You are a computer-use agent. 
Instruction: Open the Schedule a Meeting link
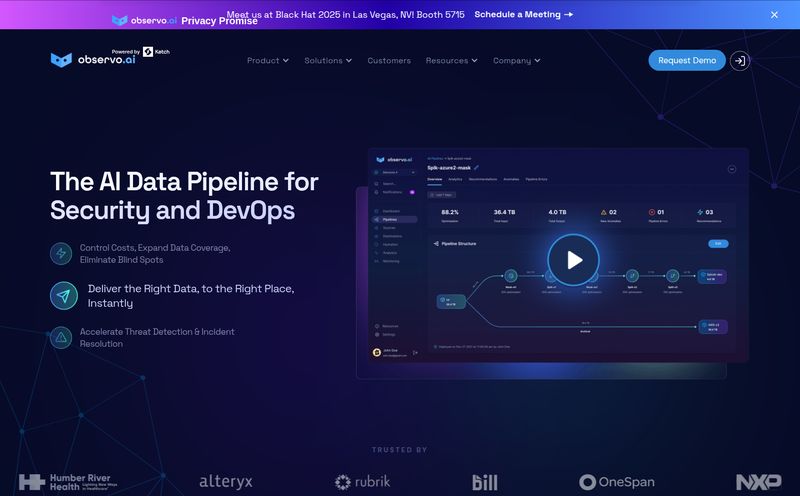point(523,15)
